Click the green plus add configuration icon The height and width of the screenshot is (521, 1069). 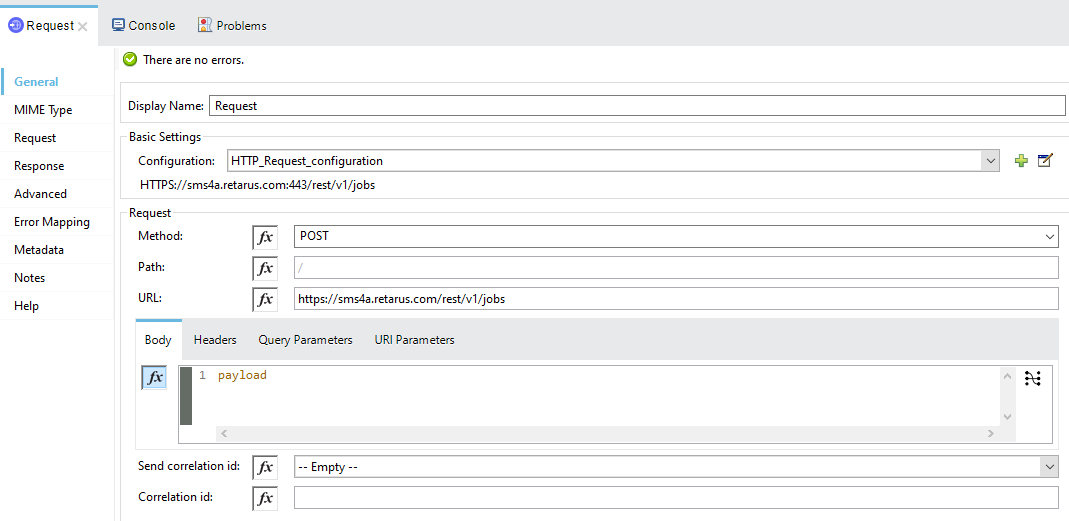1021,161
